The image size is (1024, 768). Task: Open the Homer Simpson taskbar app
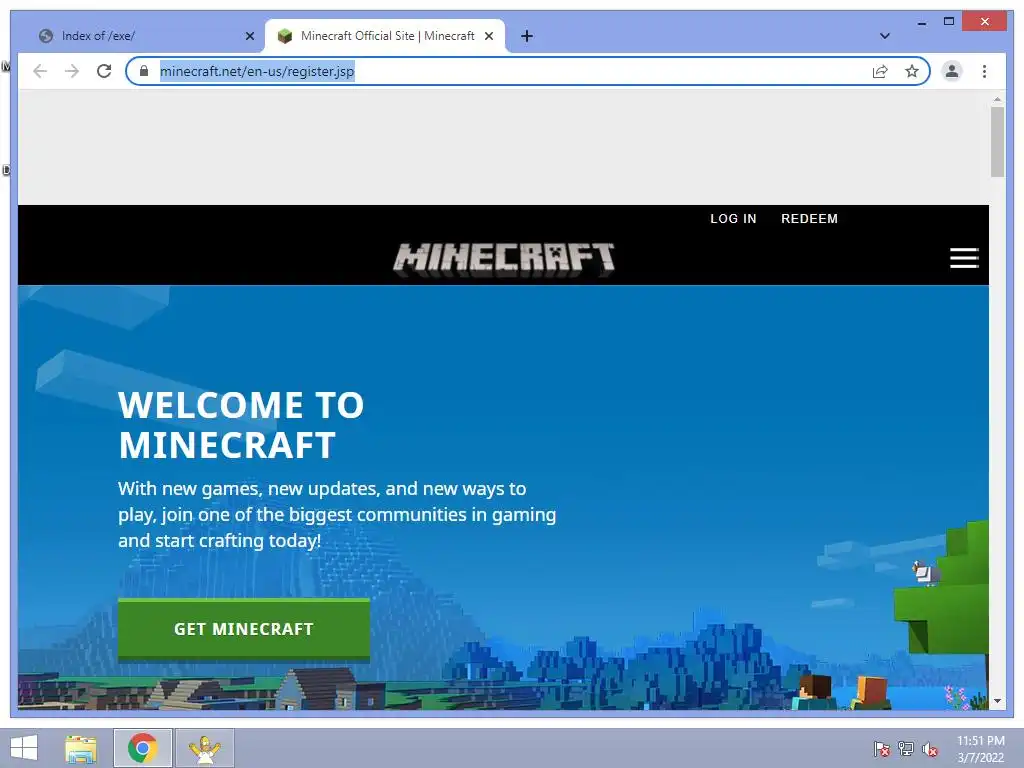(x=204, y=748)
